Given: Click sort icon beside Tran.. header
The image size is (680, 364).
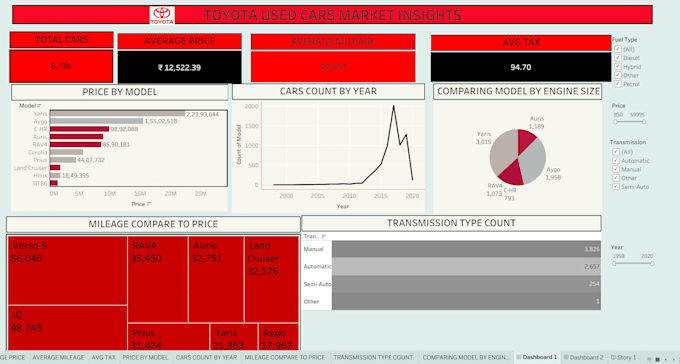Looking at the screenshot, I should click(324, 236).
